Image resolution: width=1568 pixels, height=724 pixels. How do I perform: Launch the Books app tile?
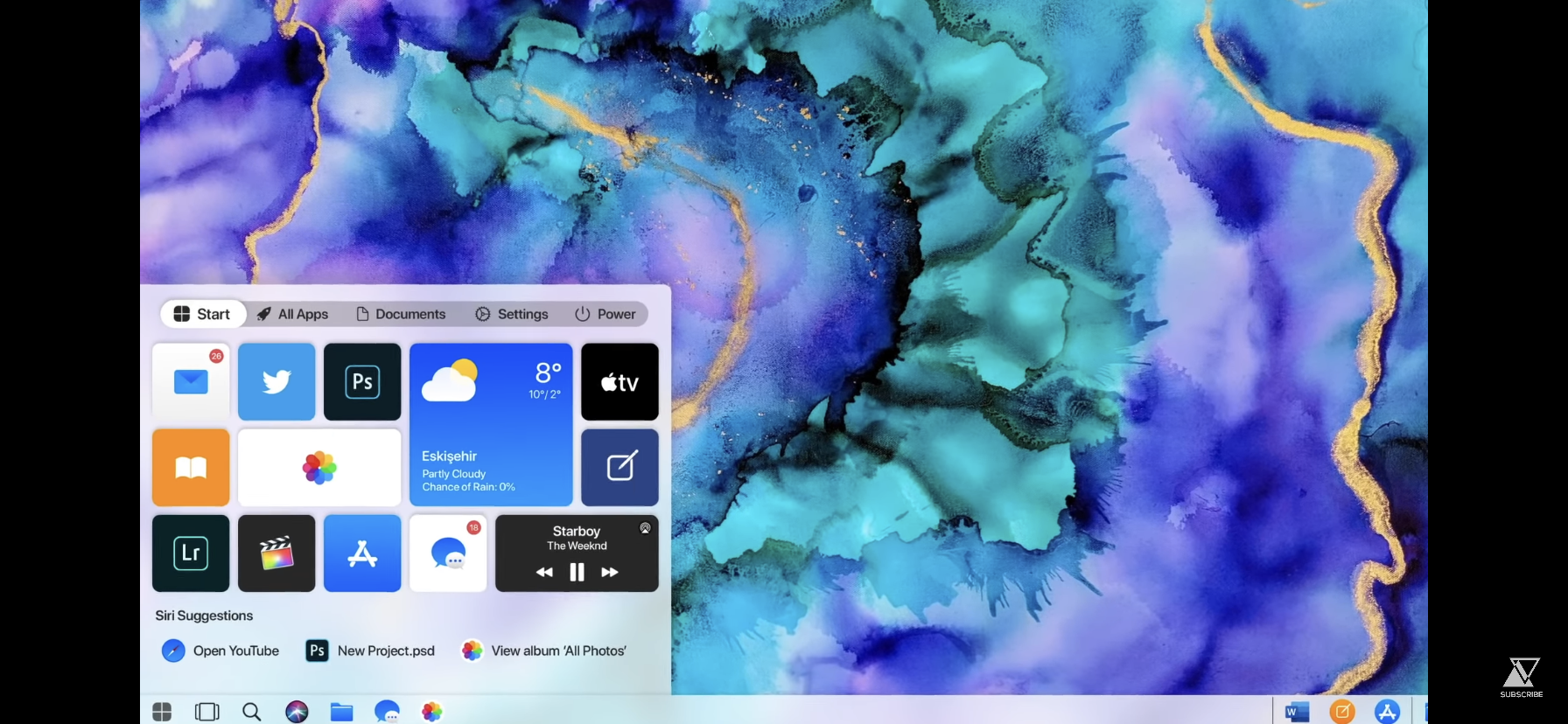(191, 468)
